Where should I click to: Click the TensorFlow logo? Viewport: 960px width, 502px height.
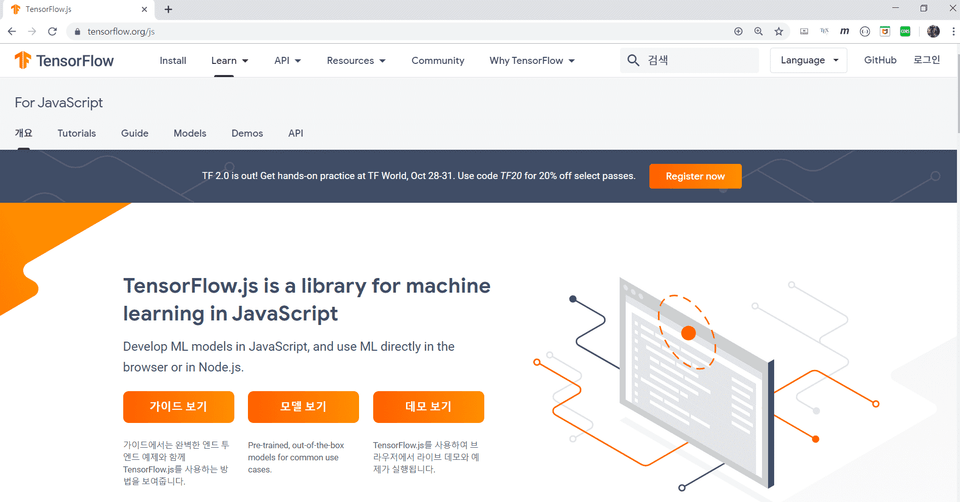[x=64, y=60]
